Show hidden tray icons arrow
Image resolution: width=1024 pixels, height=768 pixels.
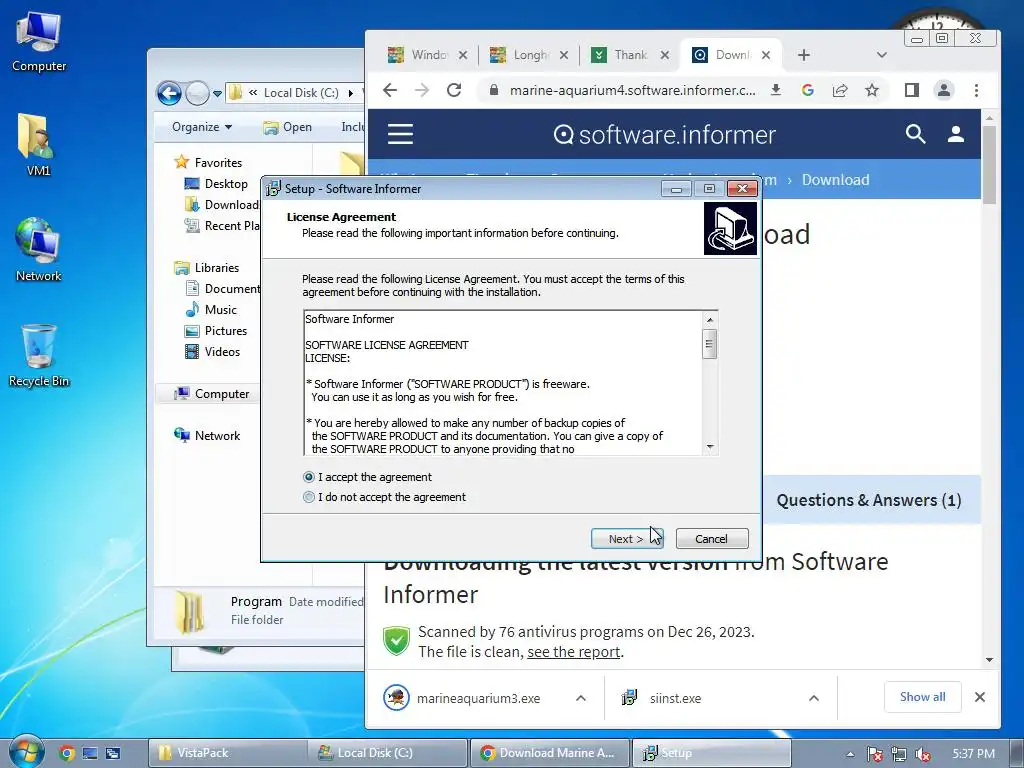tap(850, 754)
